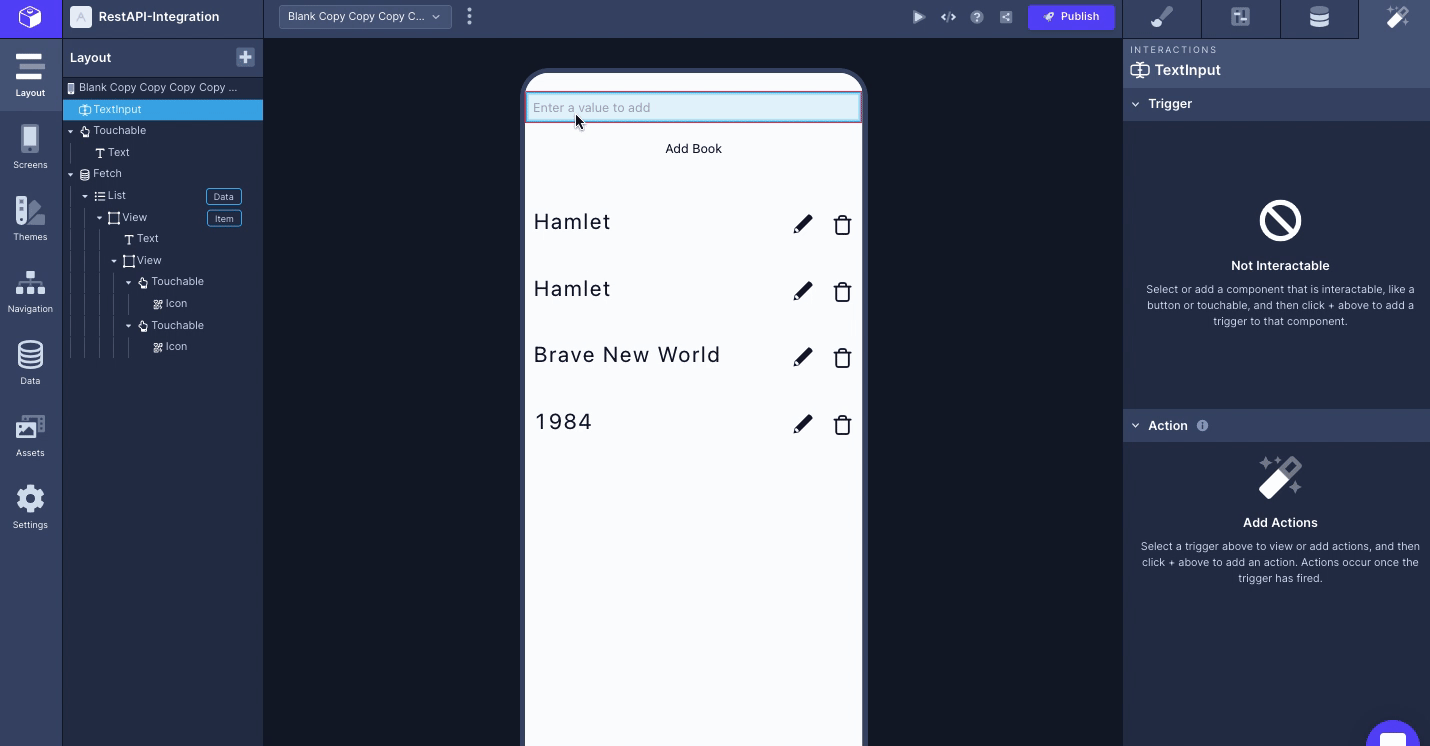Viewport: 1430px width, 746px height.
Task: Collapse the Fetch tree node
Action: click(71, 174)
